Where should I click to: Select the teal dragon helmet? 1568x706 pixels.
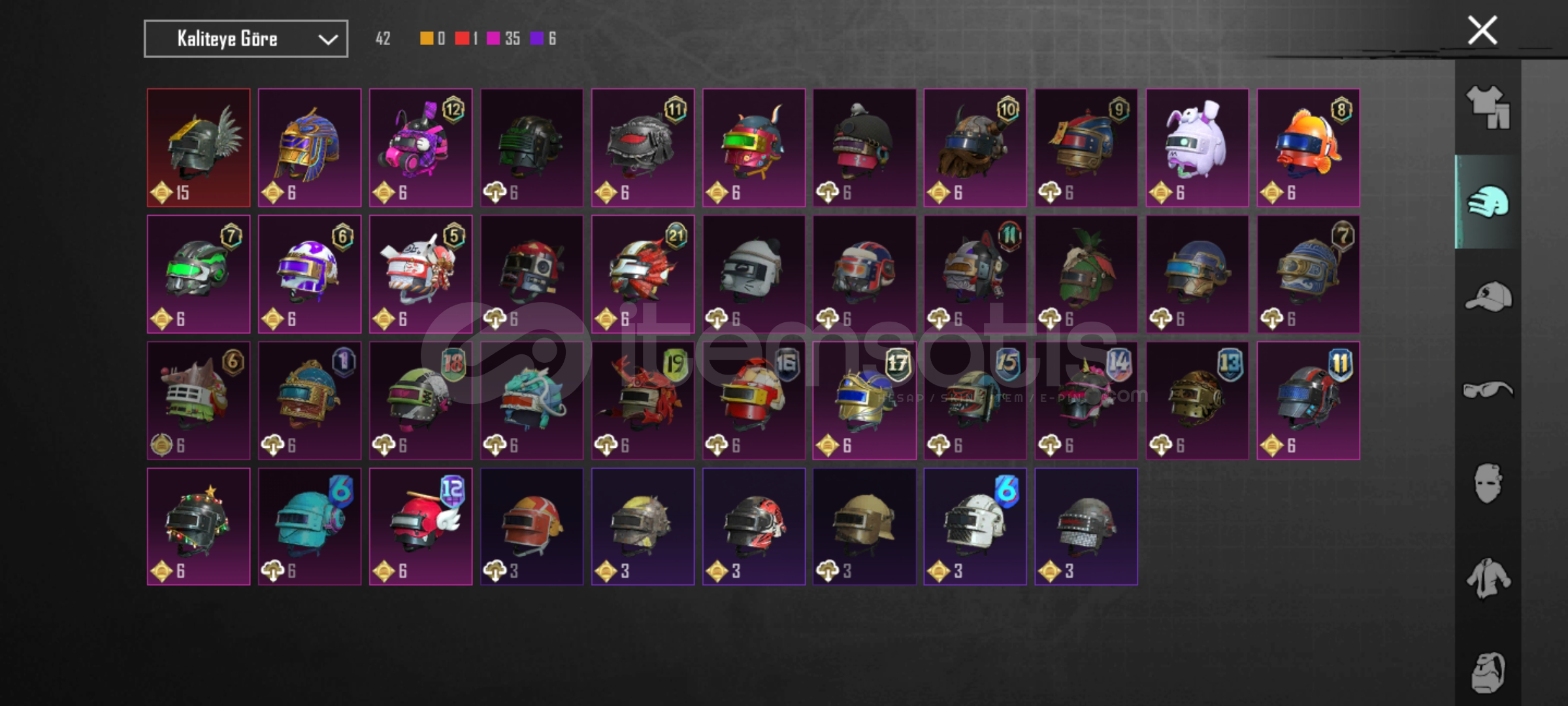[x=532, y=400]
